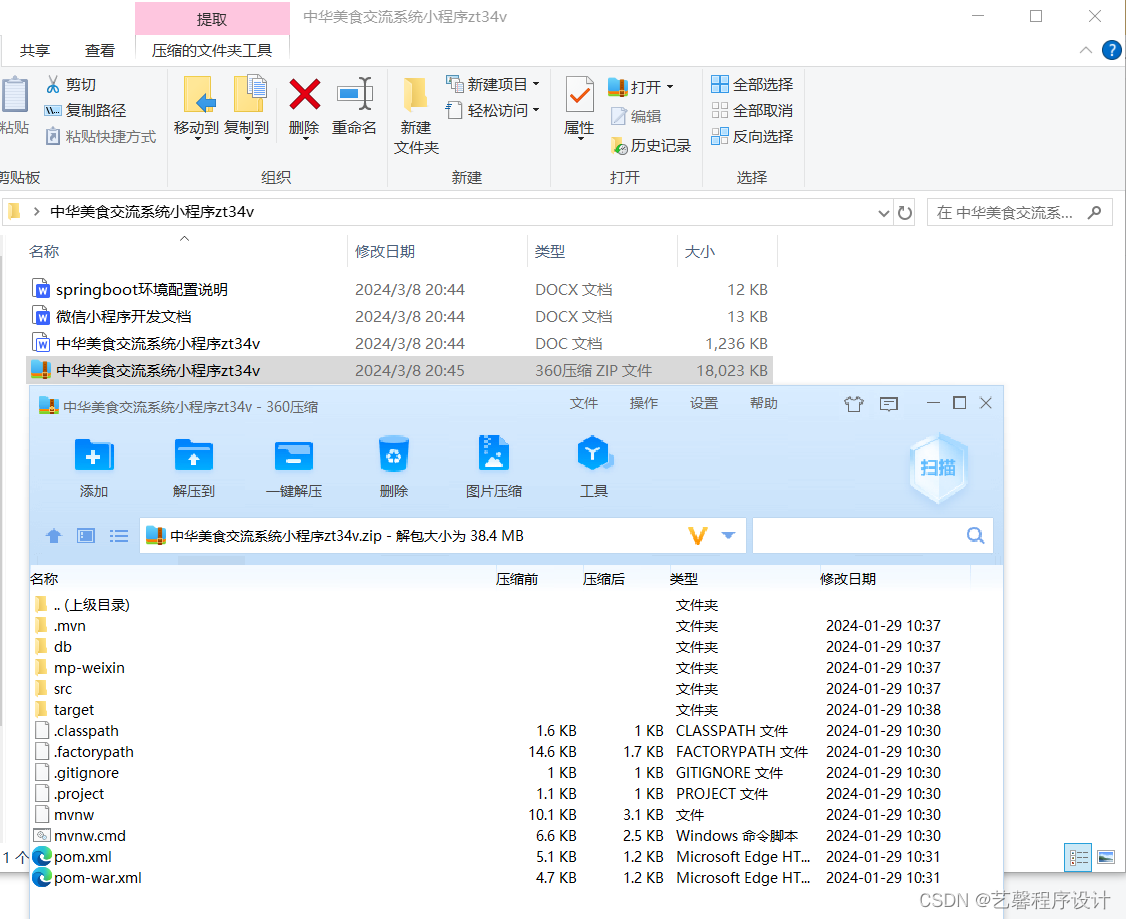This screenshot has width=1126, height=919.
Task: Expand the 新建项目 new item dropdown
Action: pyautogui.click(x=536, y=85)
